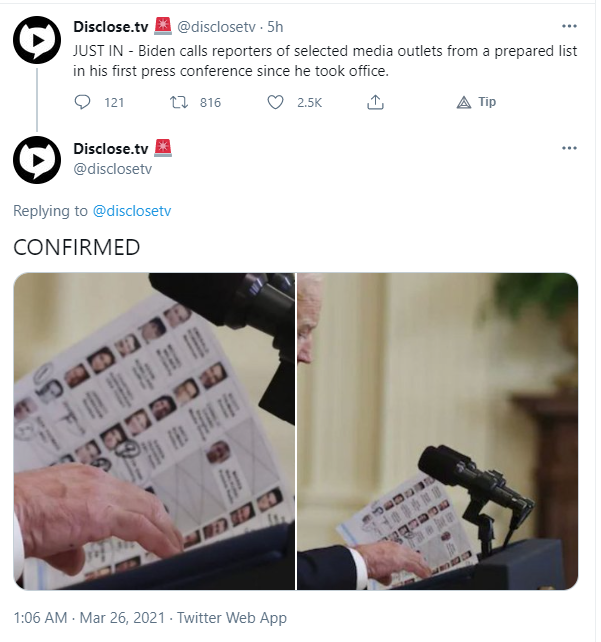Open first tweet's three-dot more menu
Image resolution: width=601 pixels, height=642 pixels.
pos(569,27)
